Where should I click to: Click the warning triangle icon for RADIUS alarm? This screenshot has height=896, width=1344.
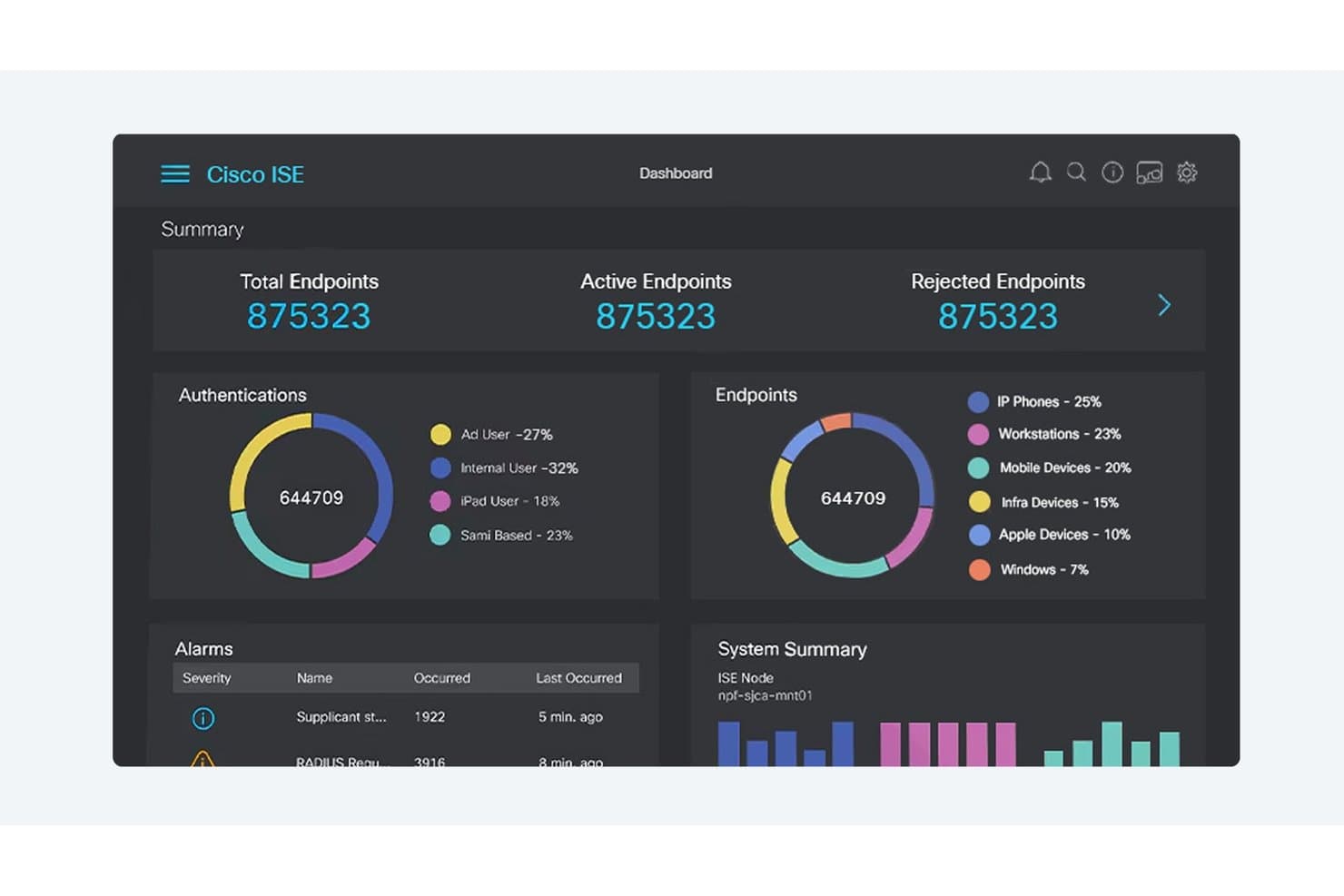[203, 758]
